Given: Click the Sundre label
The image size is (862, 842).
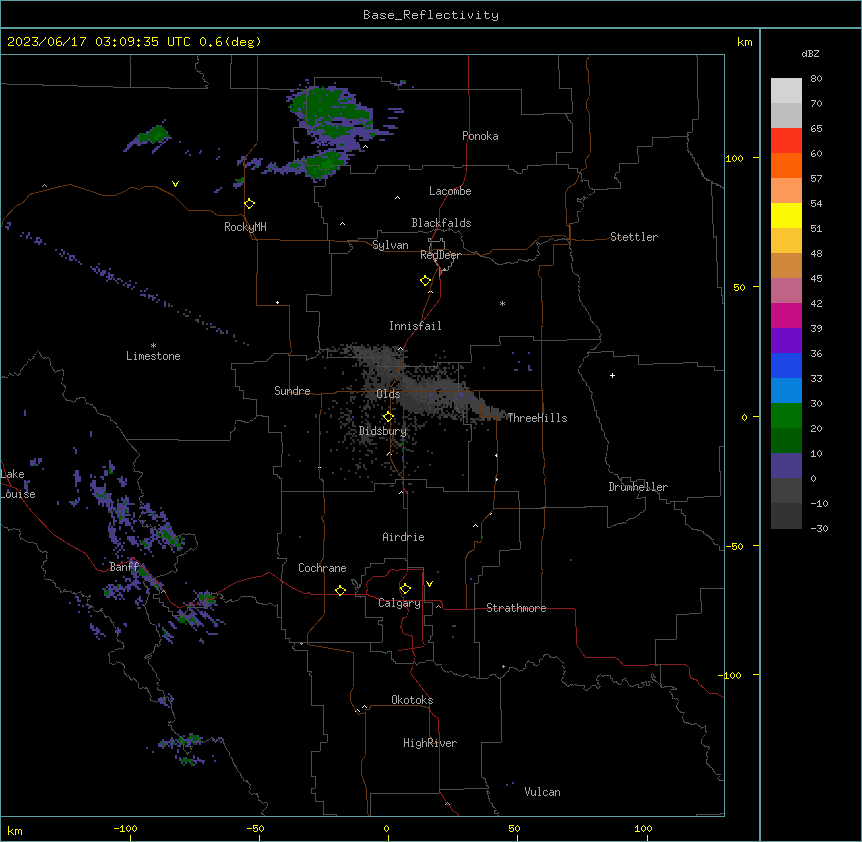Looking at the screenshot, I should click(x=292, y=391).
